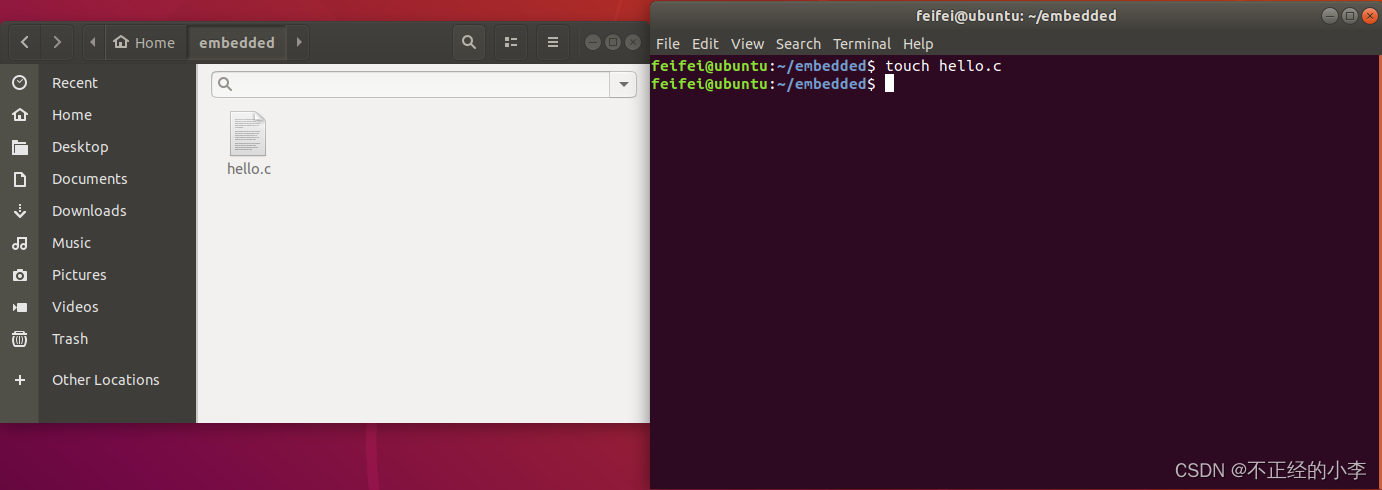This screenshot has width=1382, height=490.
Task: Click plus icon beside Other Locations
Action: pos(19,380)
